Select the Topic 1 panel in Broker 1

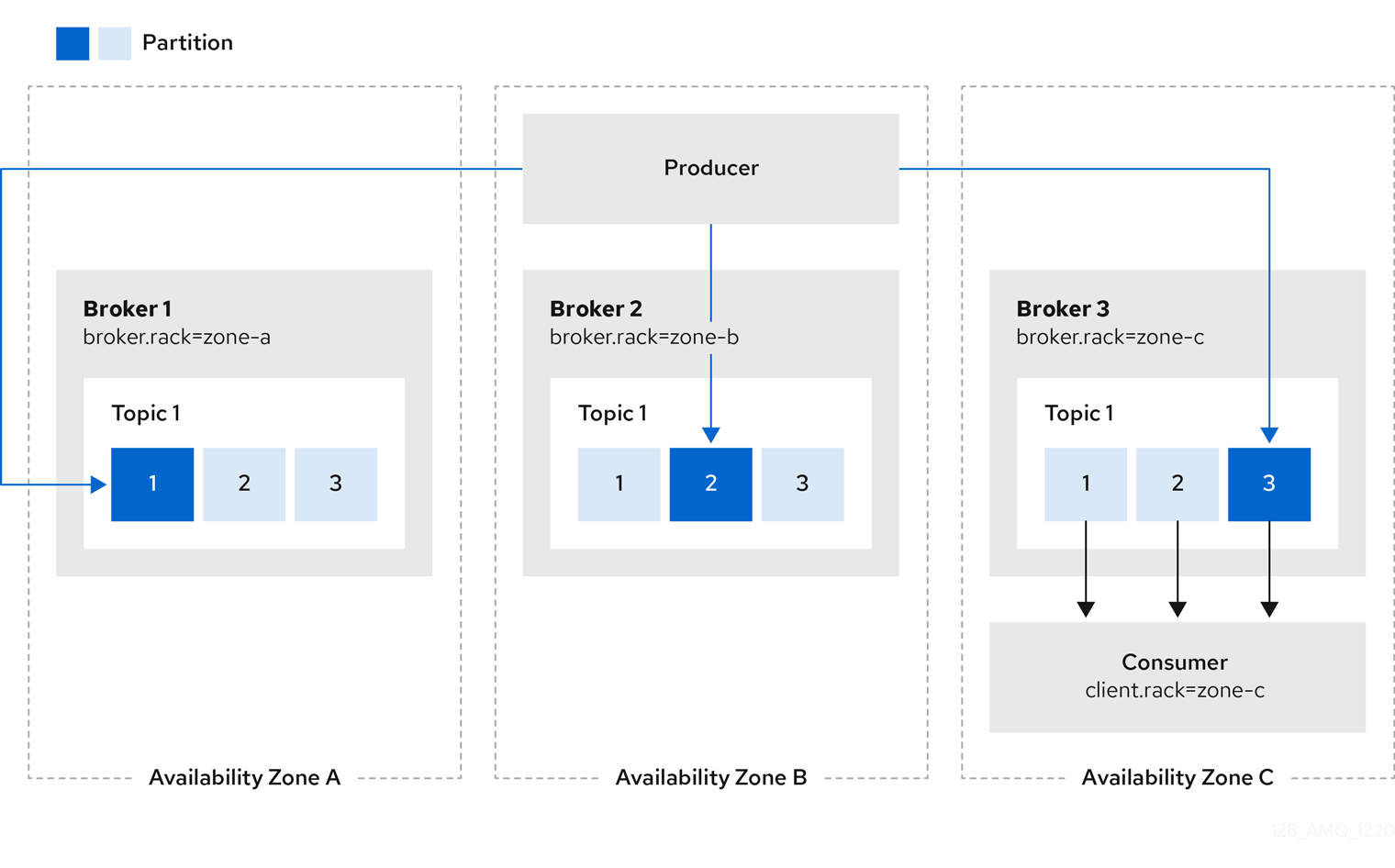tap(244, 413)
